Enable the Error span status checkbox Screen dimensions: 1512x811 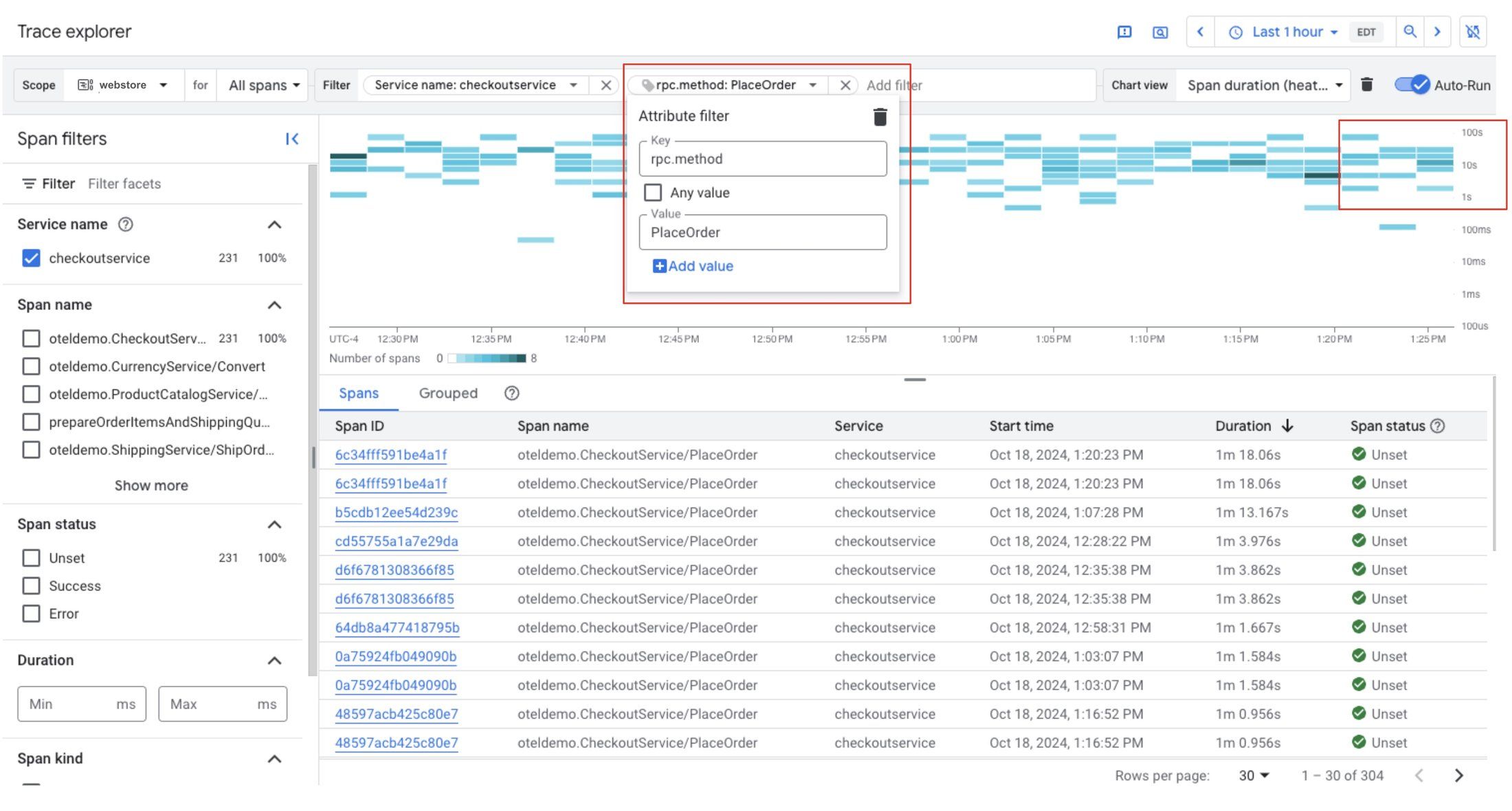pyautogui.click(x=31, y=614)
